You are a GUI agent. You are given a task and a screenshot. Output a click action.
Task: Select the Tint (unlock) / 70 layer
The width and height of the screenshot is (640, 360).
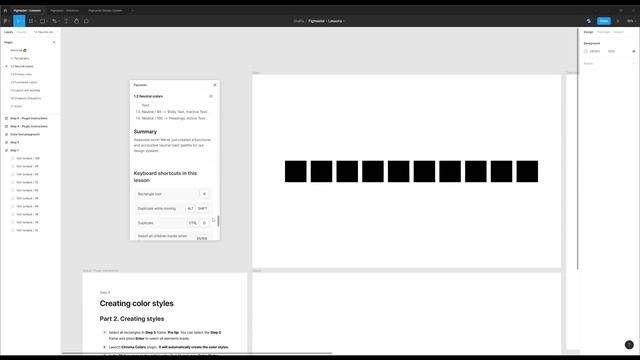coord(27,182)
